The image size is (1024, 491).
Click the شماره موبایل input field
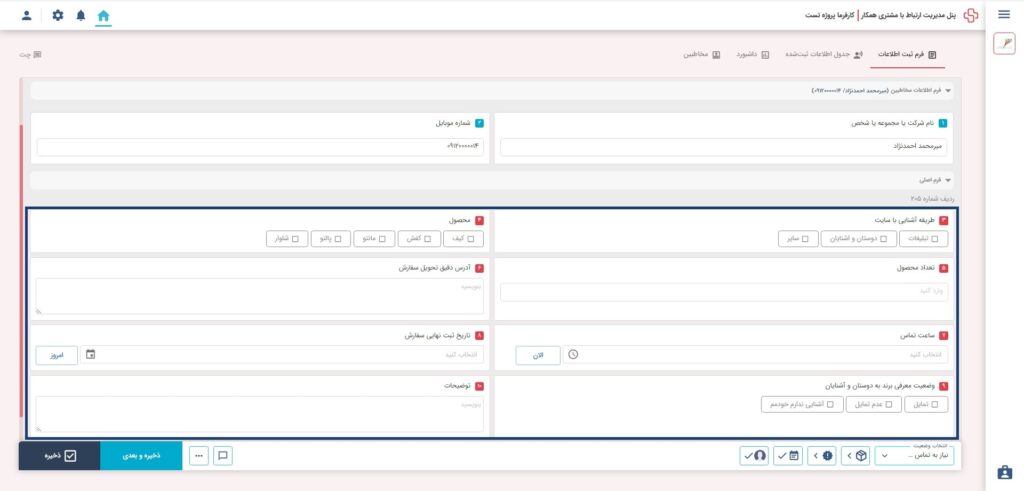pos(261,147)
